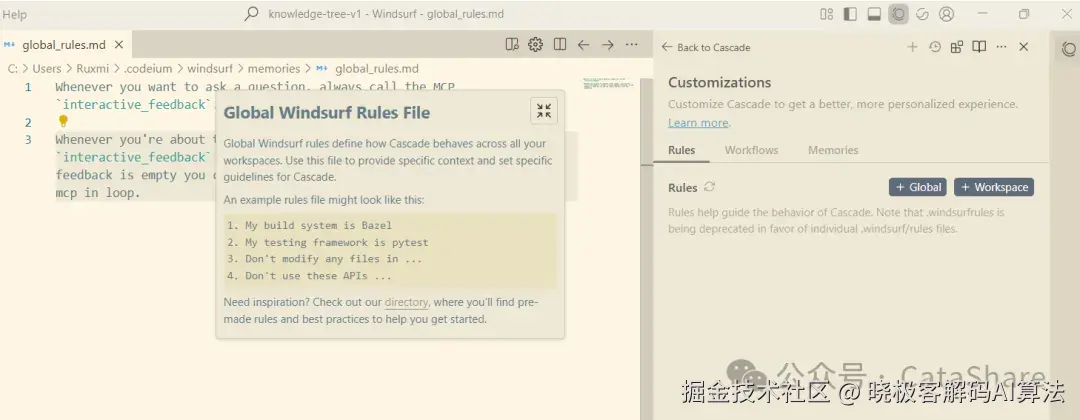This screenshot has height=420, width=1080.
Task: Click global_rules.md in the breadcrumb
Action: pyautogui.click(x=376, y=68)
